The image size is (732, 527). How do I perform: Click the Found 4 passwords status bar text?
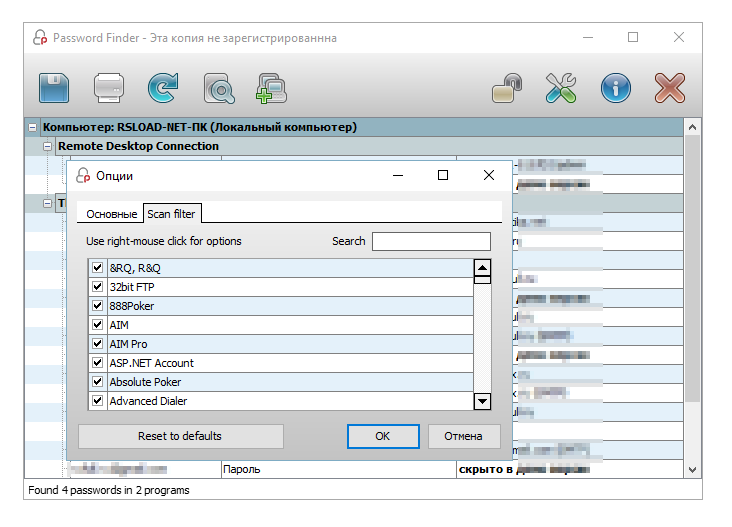[x=109, y=490]
